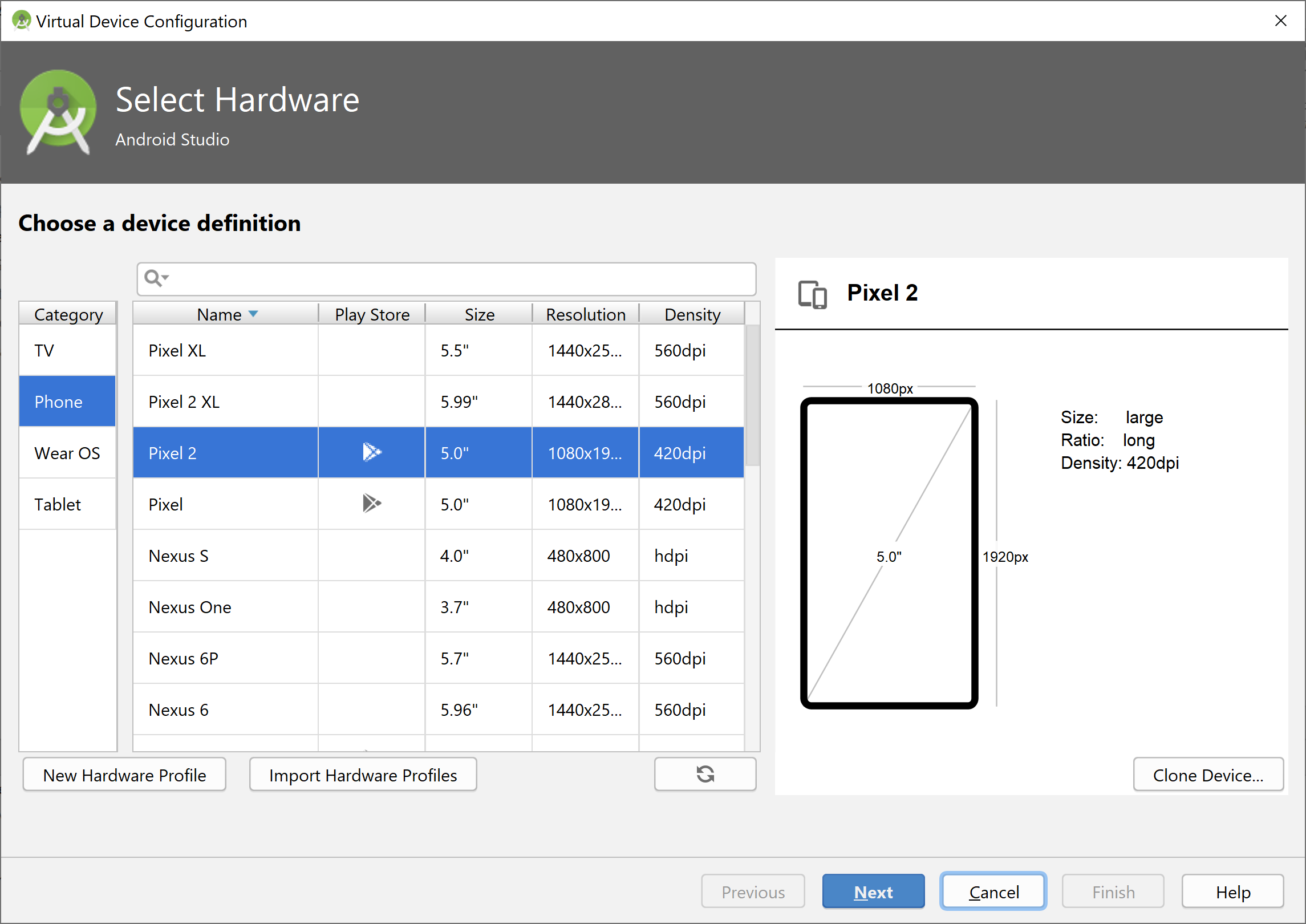Click the 5.5" size cell for Pixel XL

[x=478, y=350]
